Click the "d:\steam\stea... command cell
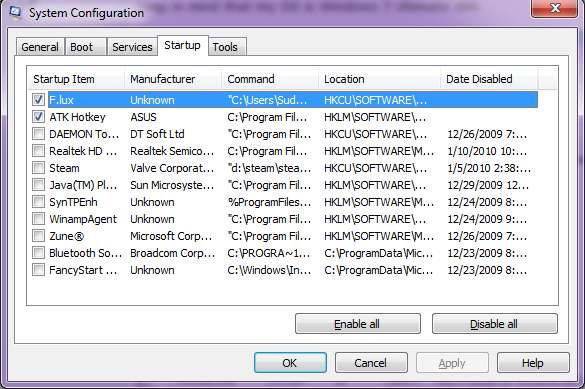585x389 pixels. click(269, 168)
